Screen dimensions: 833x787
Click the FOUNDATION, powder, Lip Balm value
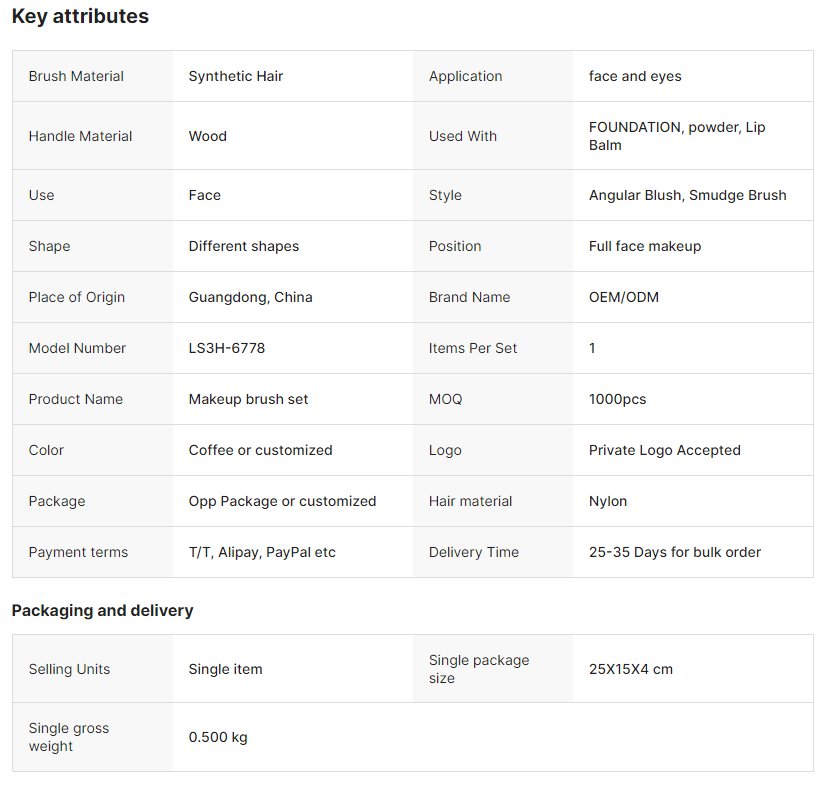coord(677,136)
